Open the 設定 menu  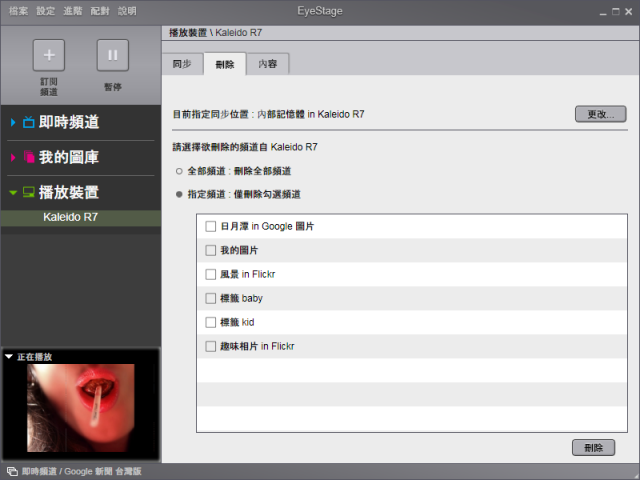(45, 11)
